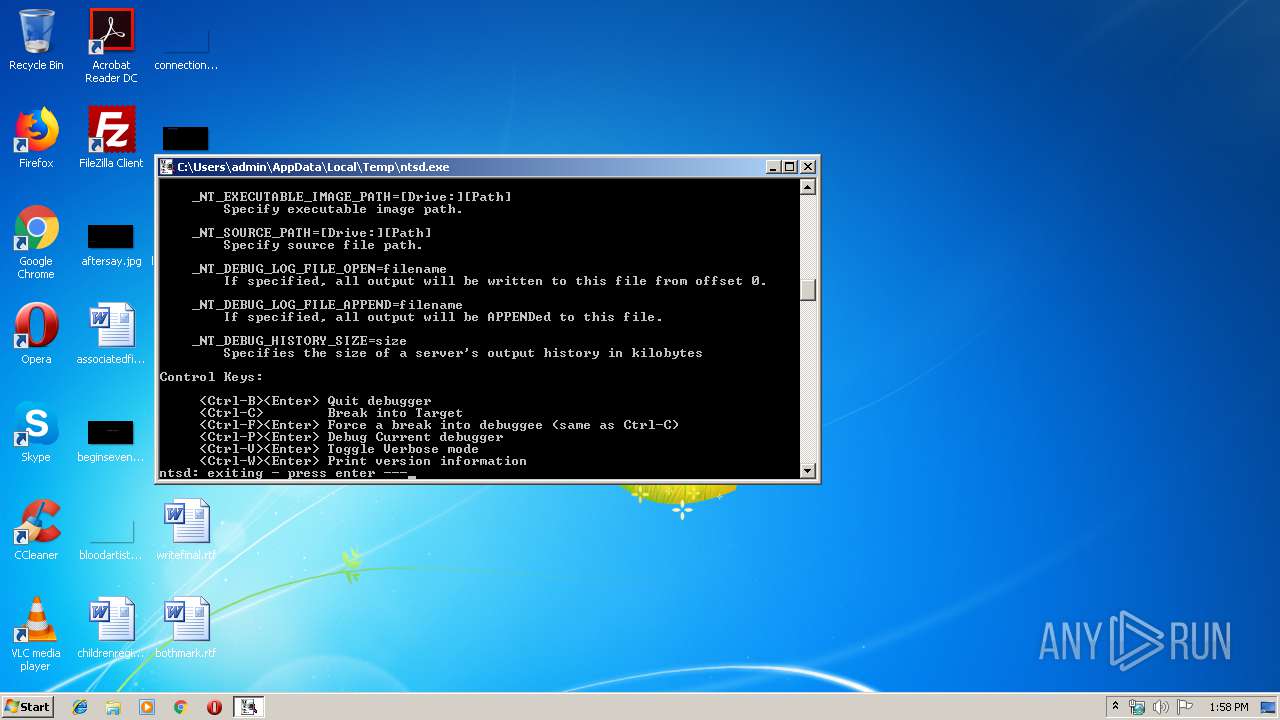
Task: Launch the CCleaner desktop shortcut
Action: pos(36,530)
